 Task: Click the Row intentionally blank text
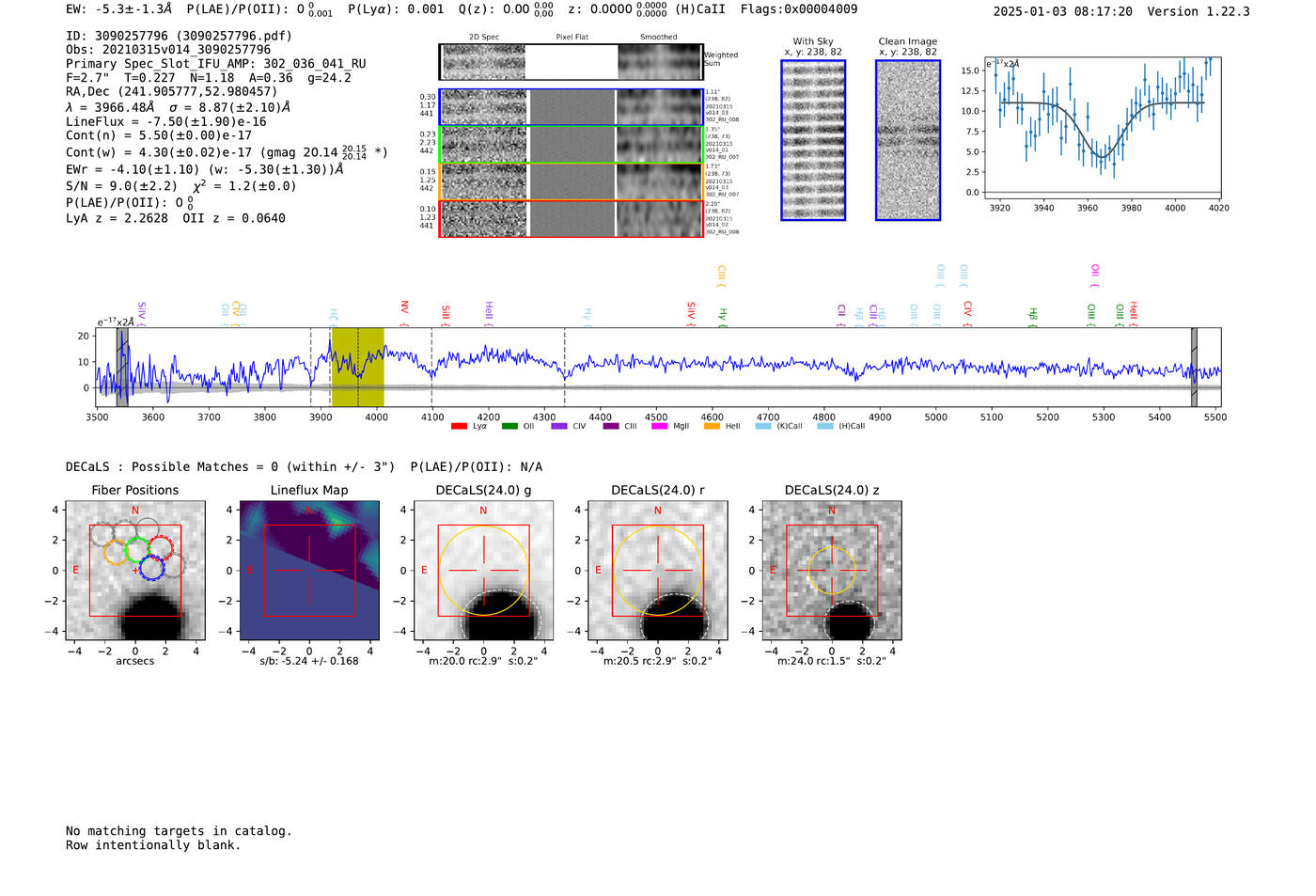pos(153,844)
